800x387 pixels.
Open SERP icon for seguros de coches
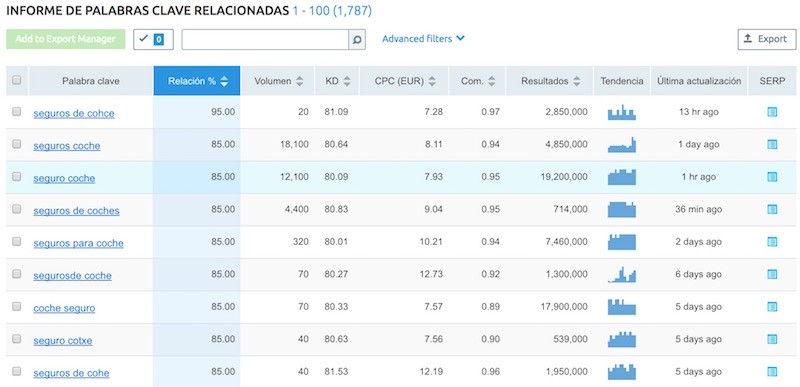772,210
